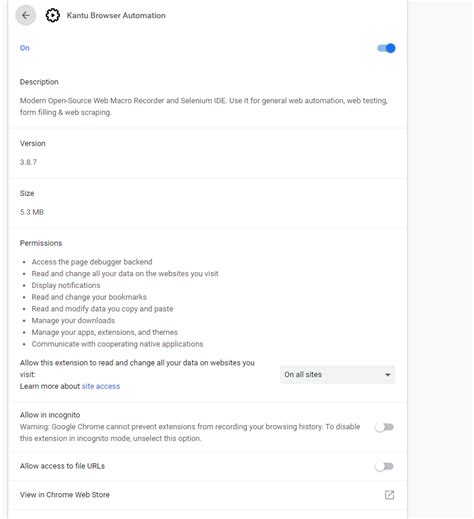Click the Kantu Browser Automation title
Screen dimensions: 474x519
pos(116,15)
